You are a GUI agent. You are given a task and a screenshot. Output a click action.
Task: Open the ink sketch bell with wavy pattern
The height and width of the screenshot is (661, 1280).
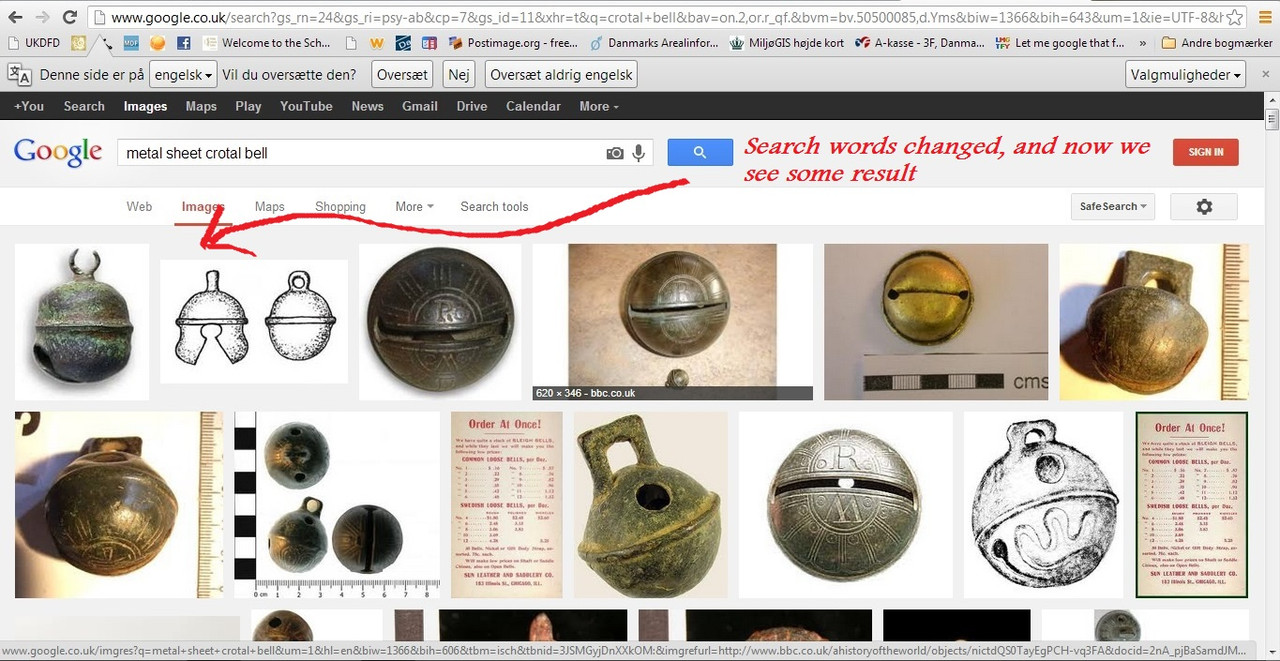[1044, 505]
